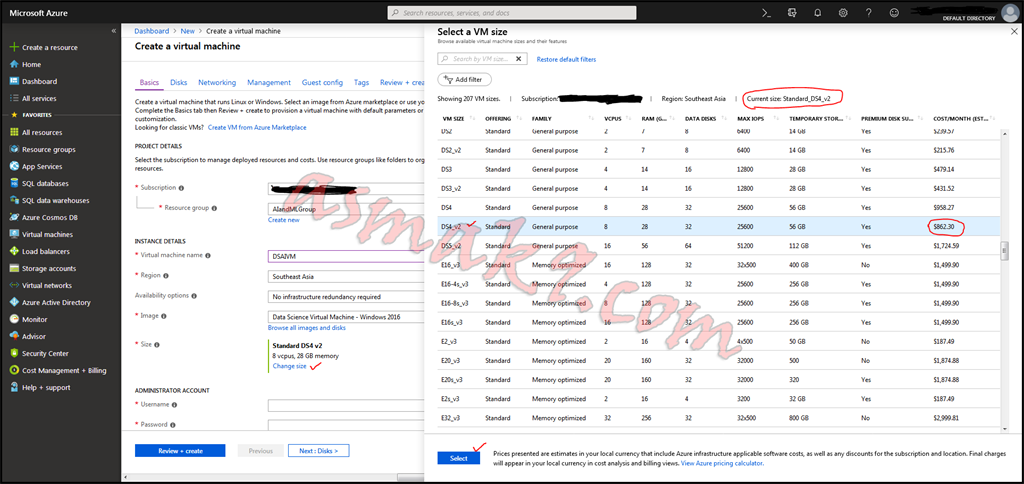Open Dashboard in the left sidebar

pyautogui.click(x=39, y=82)
